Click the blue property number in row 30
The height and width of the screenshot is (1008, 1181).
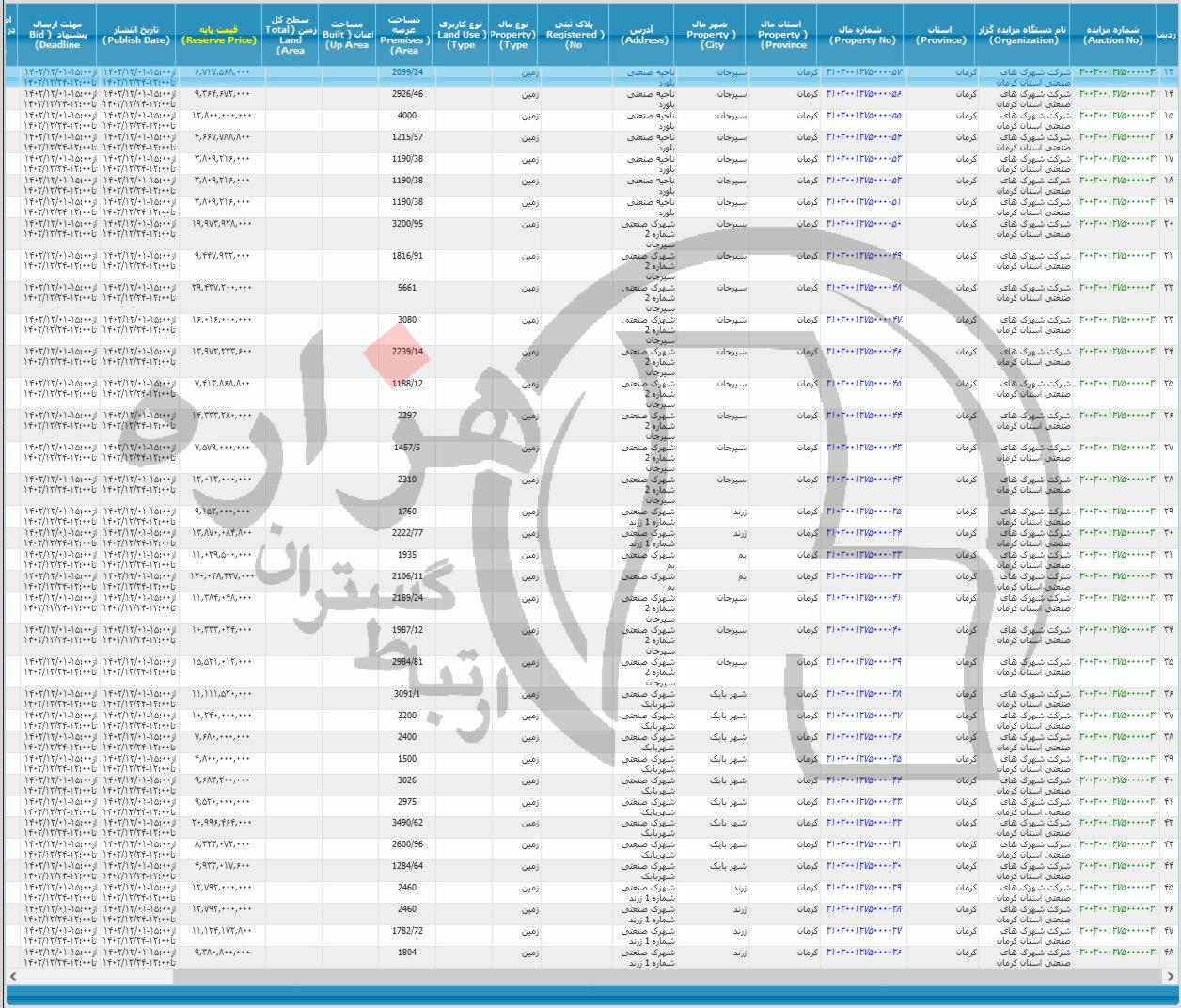point(862,531)
